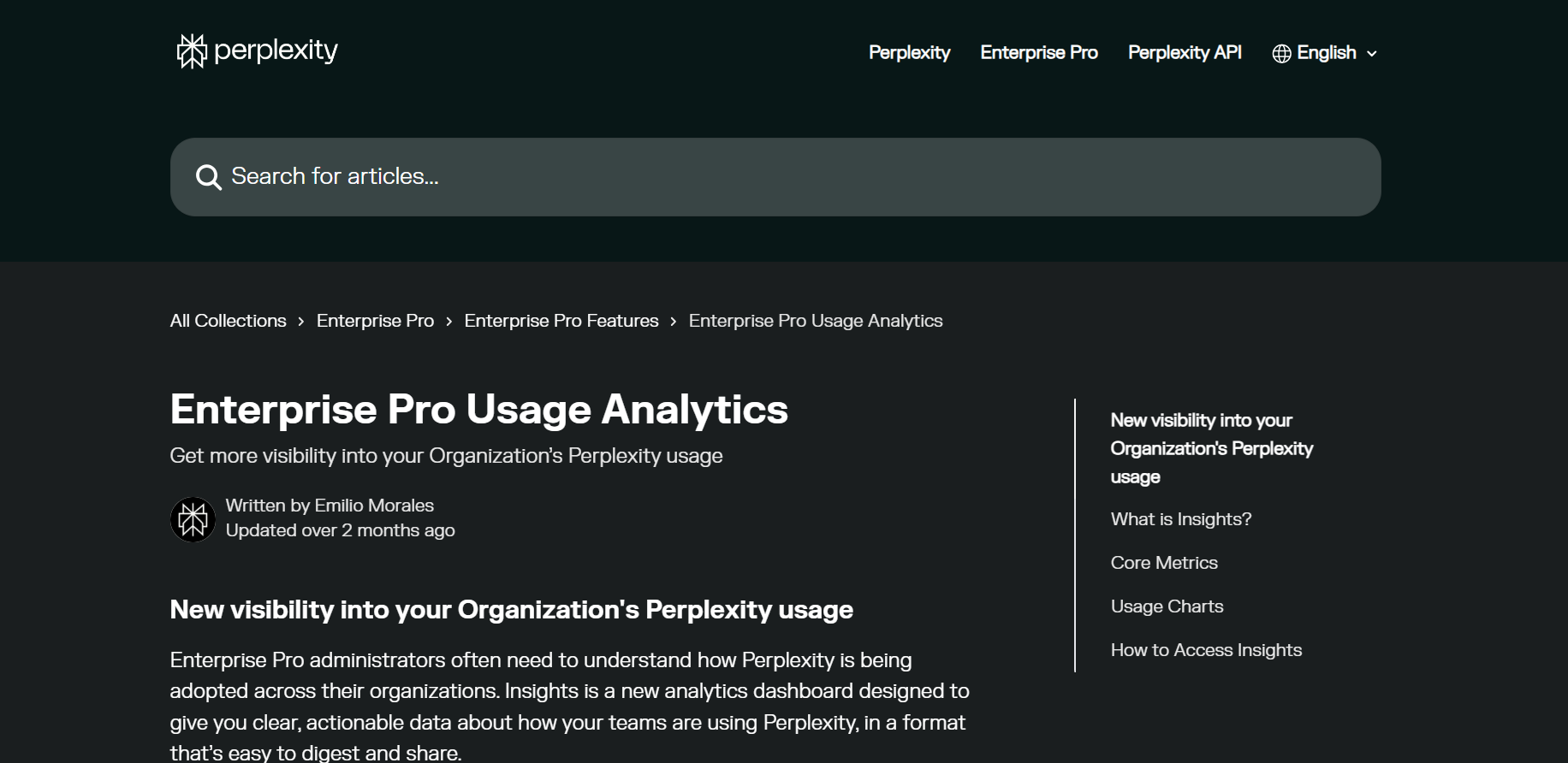The width and height of the screenshot is (1568, 763).
Task: Open the English language dropdown
Action: click(1325, 53)
